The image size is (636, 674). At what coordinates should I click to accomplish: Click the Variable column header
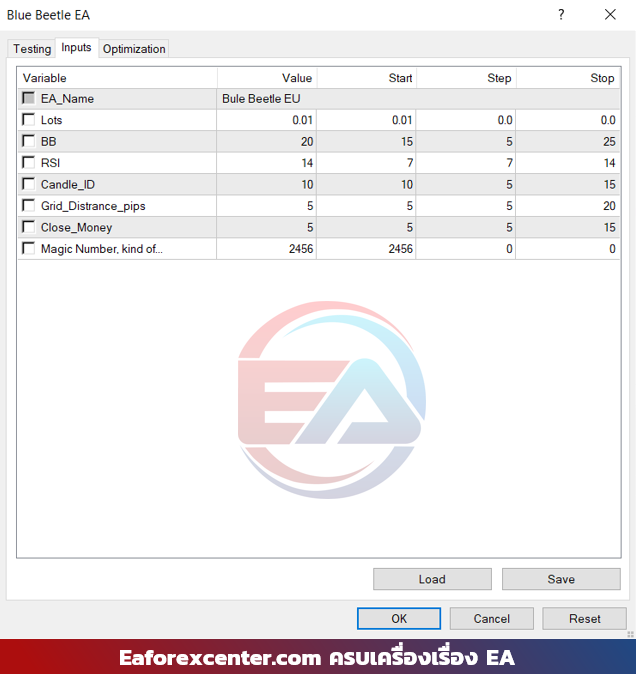coord(117,78)
